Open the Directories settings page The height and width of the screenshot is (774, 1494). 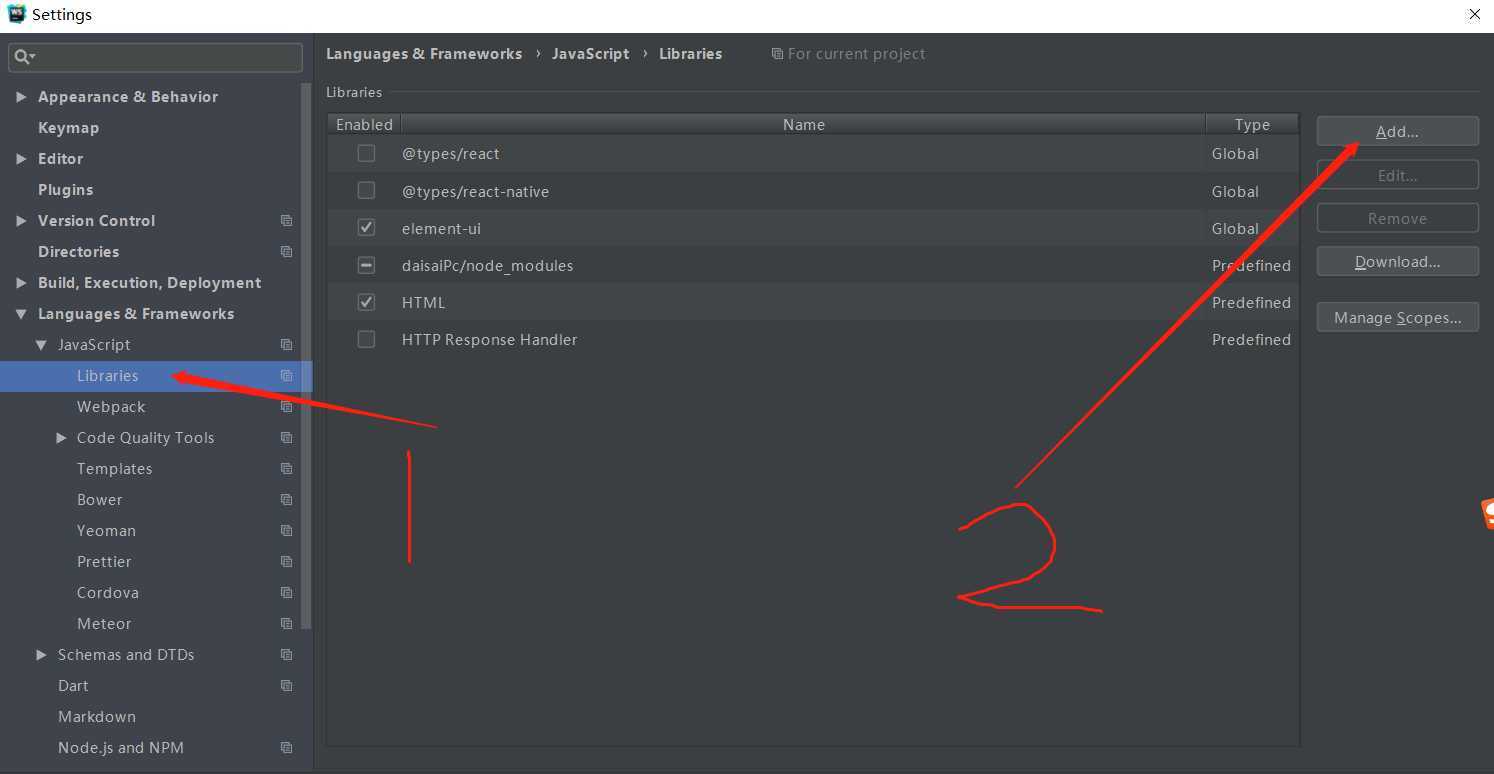click(78, 252)
